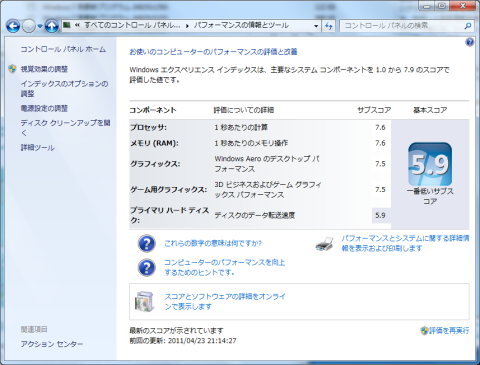
Task: Click the ディスクのデータ転送速度 description
Action: coord(255,215)
